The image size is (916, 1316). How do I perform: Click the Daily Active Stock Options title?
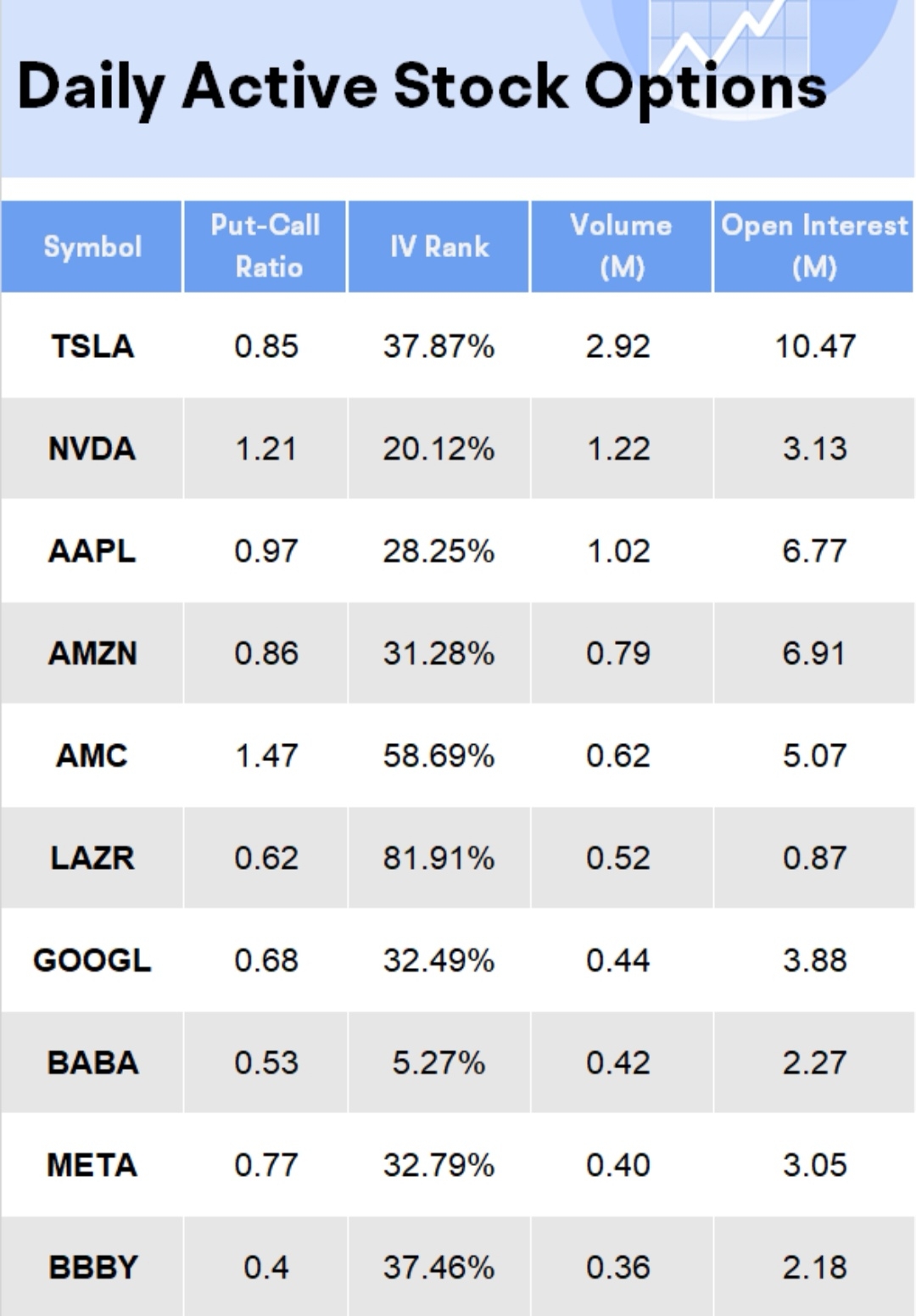point(422,87)
